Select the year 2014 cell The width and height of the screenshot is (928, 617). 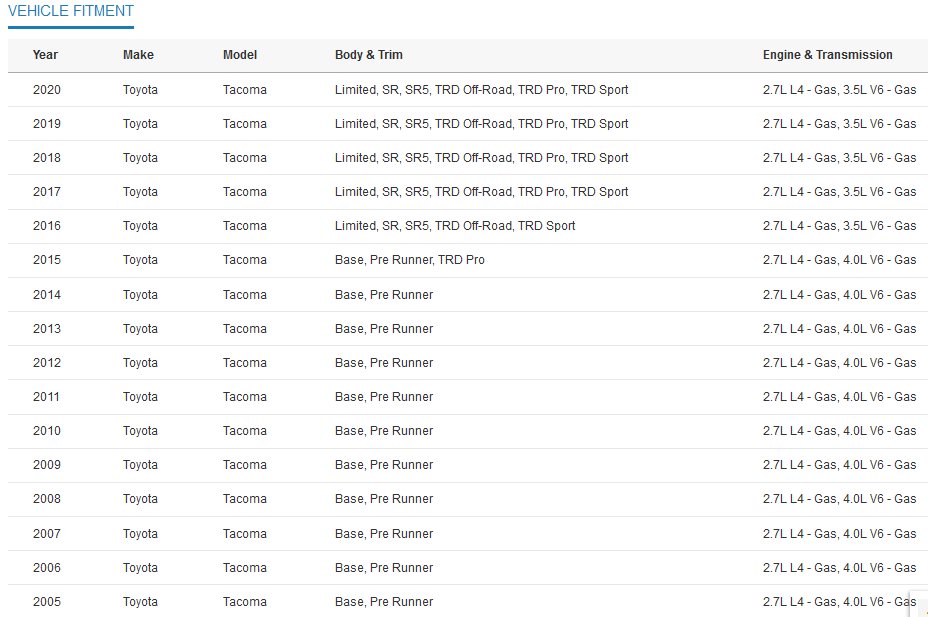click(x=47, y=295)
